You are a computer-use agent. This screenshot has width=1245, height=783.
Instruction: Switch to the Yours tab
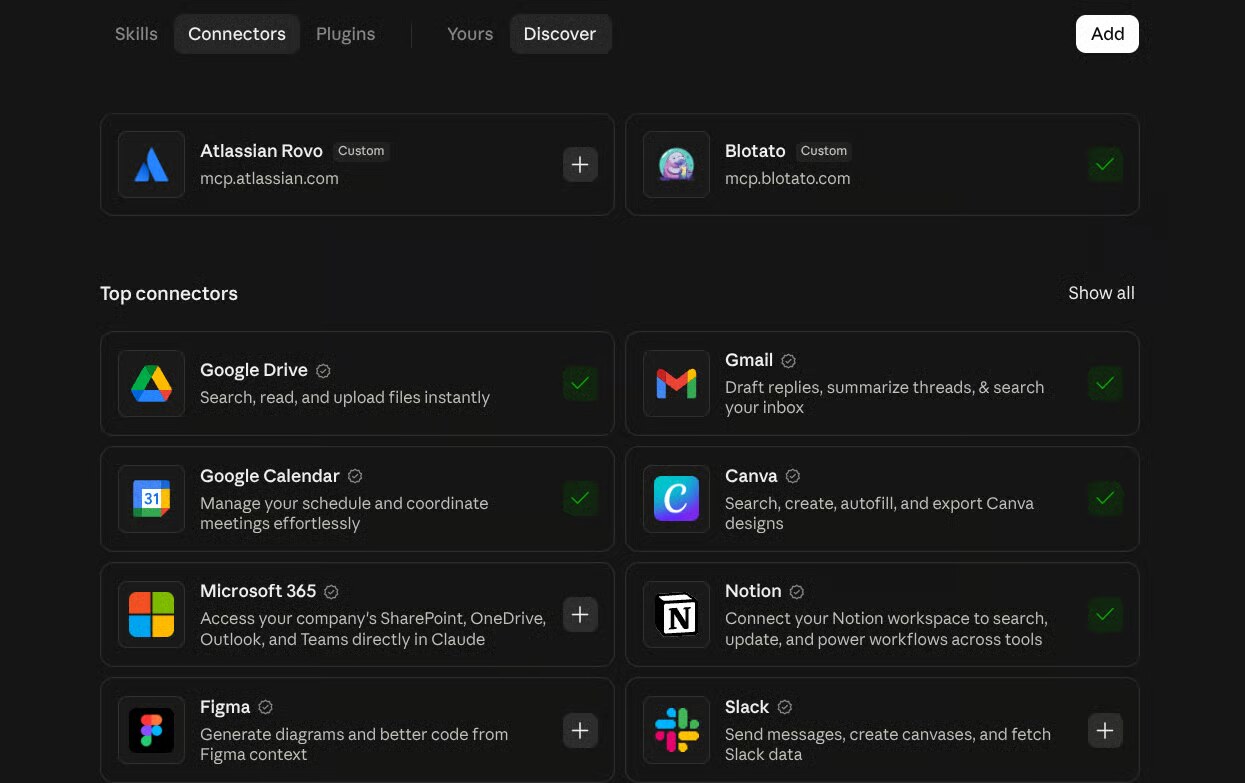point(470,34)
